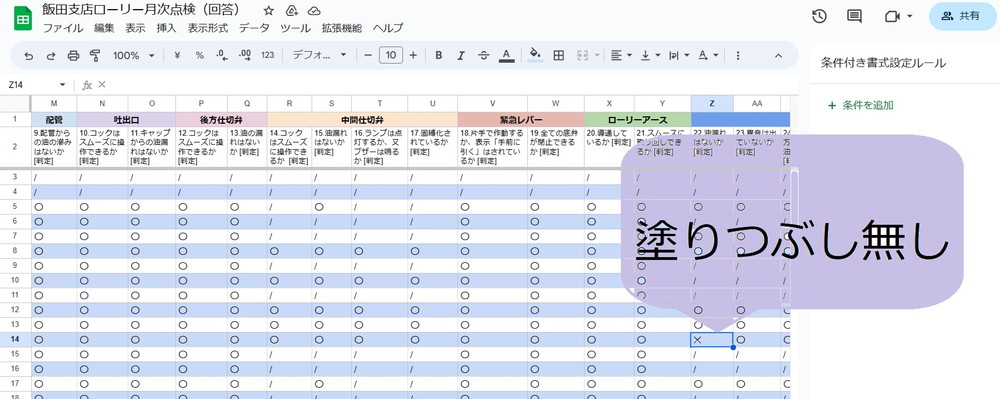Open the 挿入 menu
Image resolution: width=1000 pixels, height=399 pixels.
coord(166,28)
